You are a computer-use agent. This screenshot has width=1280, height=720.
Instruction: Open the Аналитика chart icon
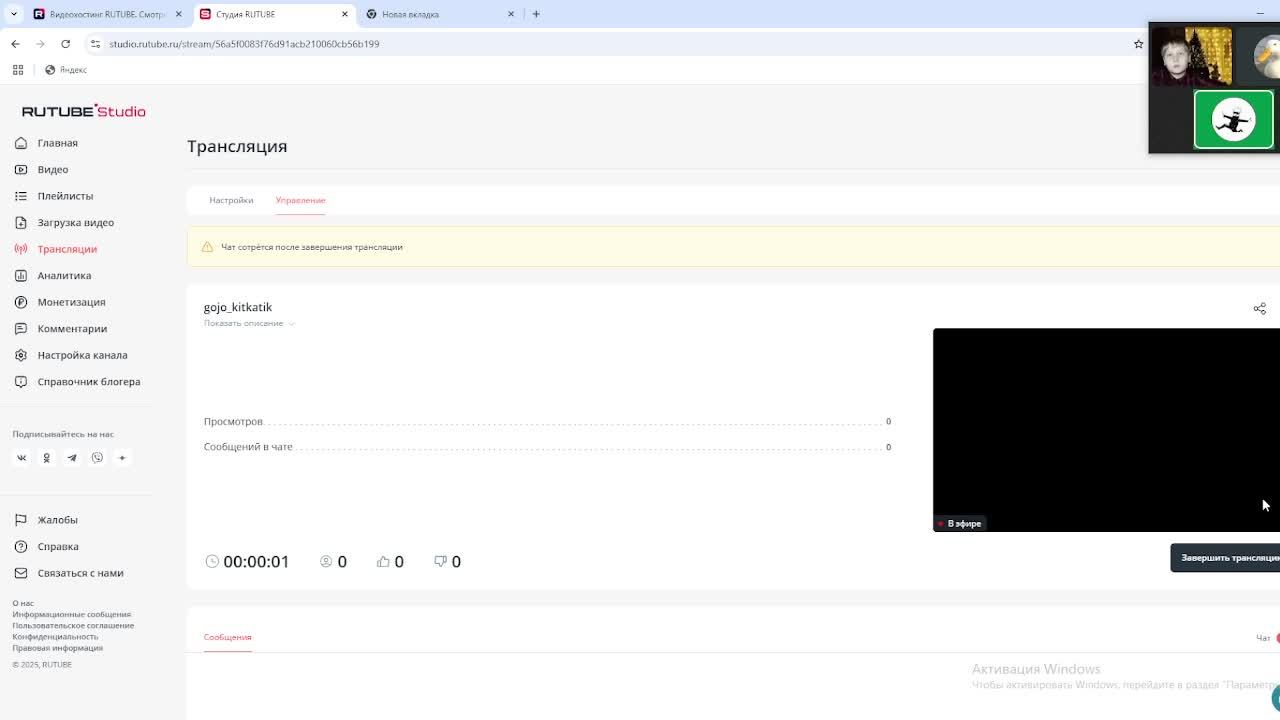click(21, 276)
